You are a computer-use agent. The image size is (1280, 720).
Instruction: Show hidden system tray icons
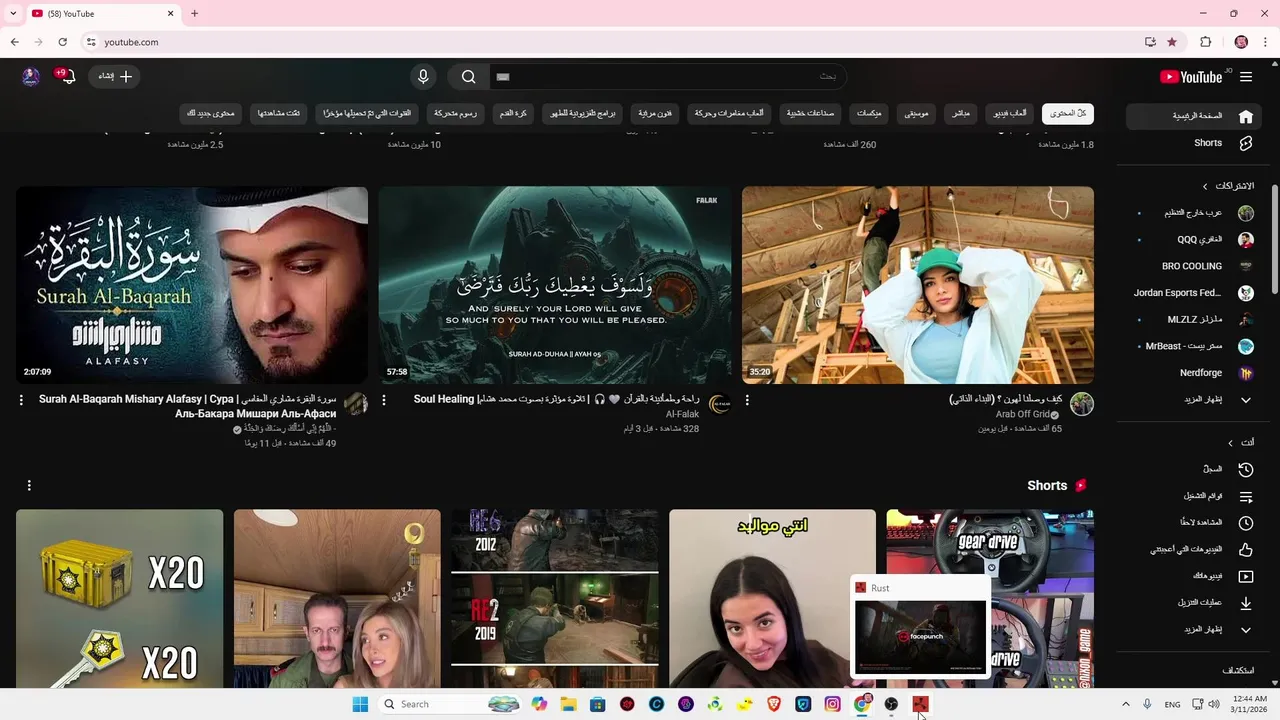(1125, 704)
